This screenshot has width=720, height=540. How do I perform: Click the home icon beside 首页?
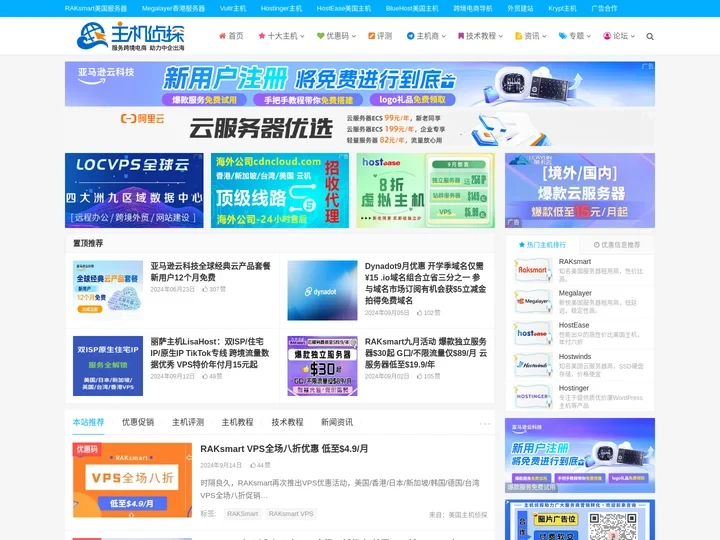tap(222, 36)
